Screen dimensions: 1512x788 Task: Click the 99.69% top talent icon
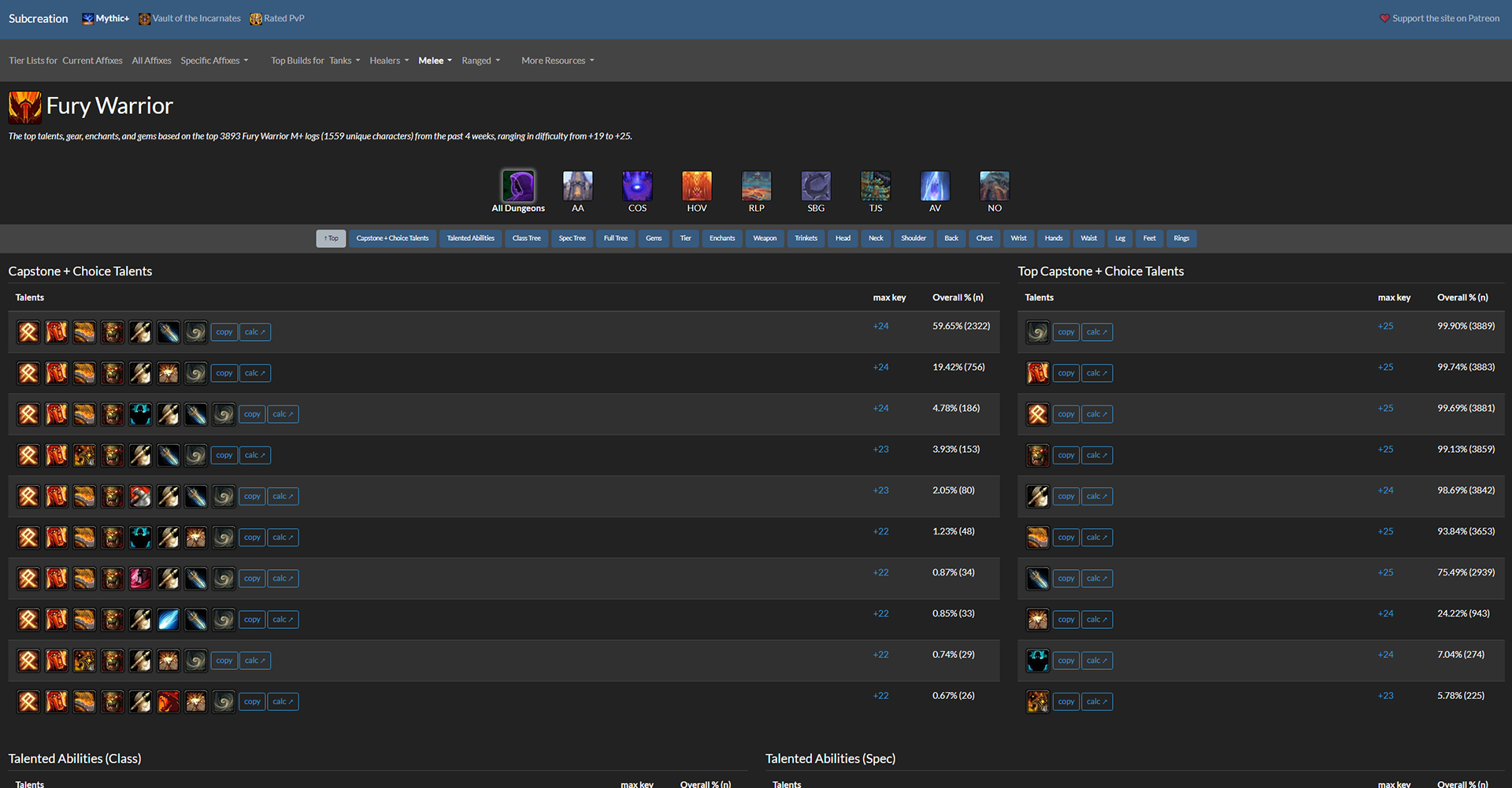click(x=1038, y=414)
